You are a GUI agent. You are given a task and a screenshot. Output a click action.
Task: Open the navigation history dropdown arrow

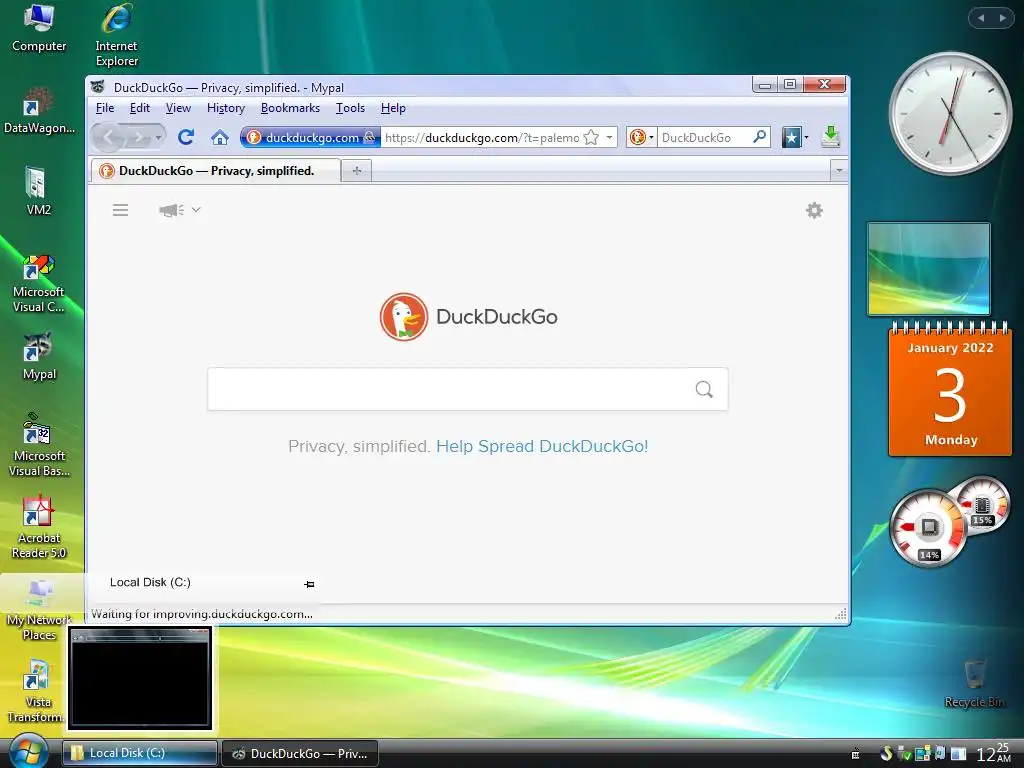(x=158, y=138)
